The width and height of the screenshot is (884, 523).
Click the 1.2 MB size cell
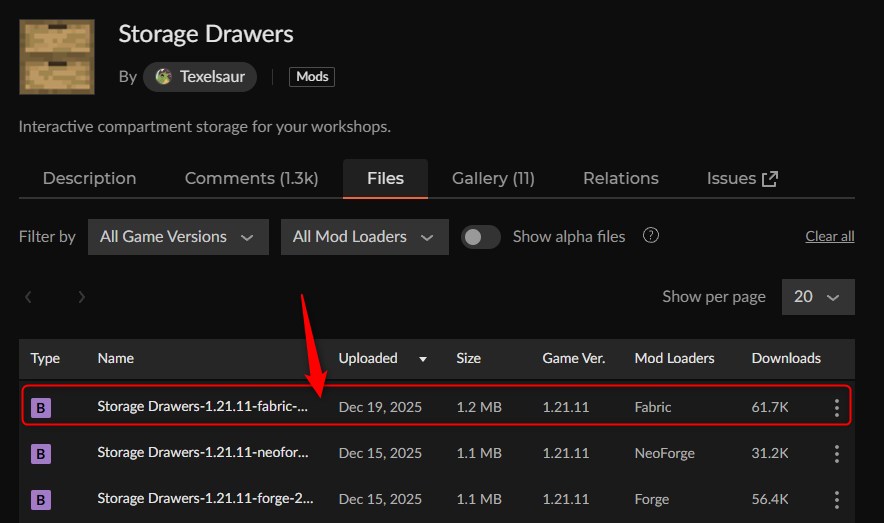click(479, 407)
